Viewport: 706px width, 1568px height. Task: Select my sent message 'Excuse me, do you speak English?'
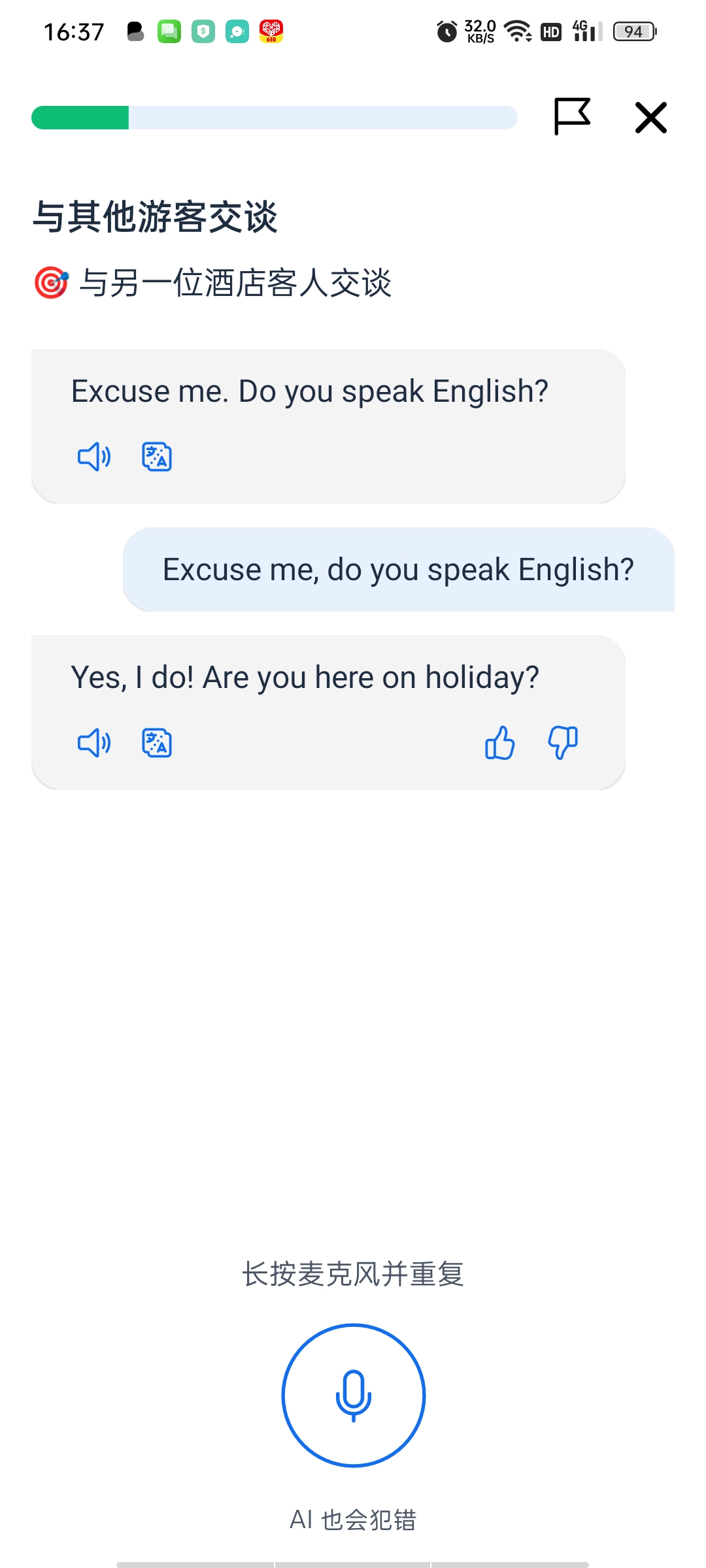tap(399, 569)
